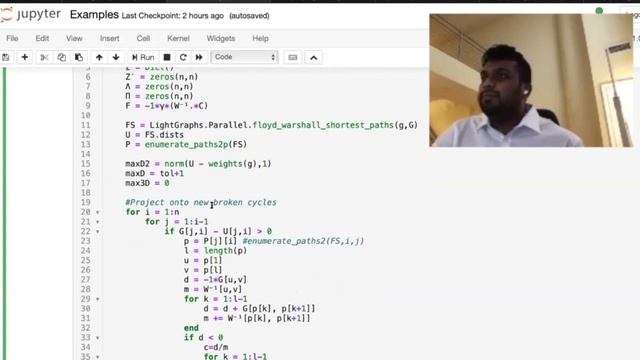Copy selected cells icon
The height and width of the screenshot is (360, 640).
(x=62, y=58)
